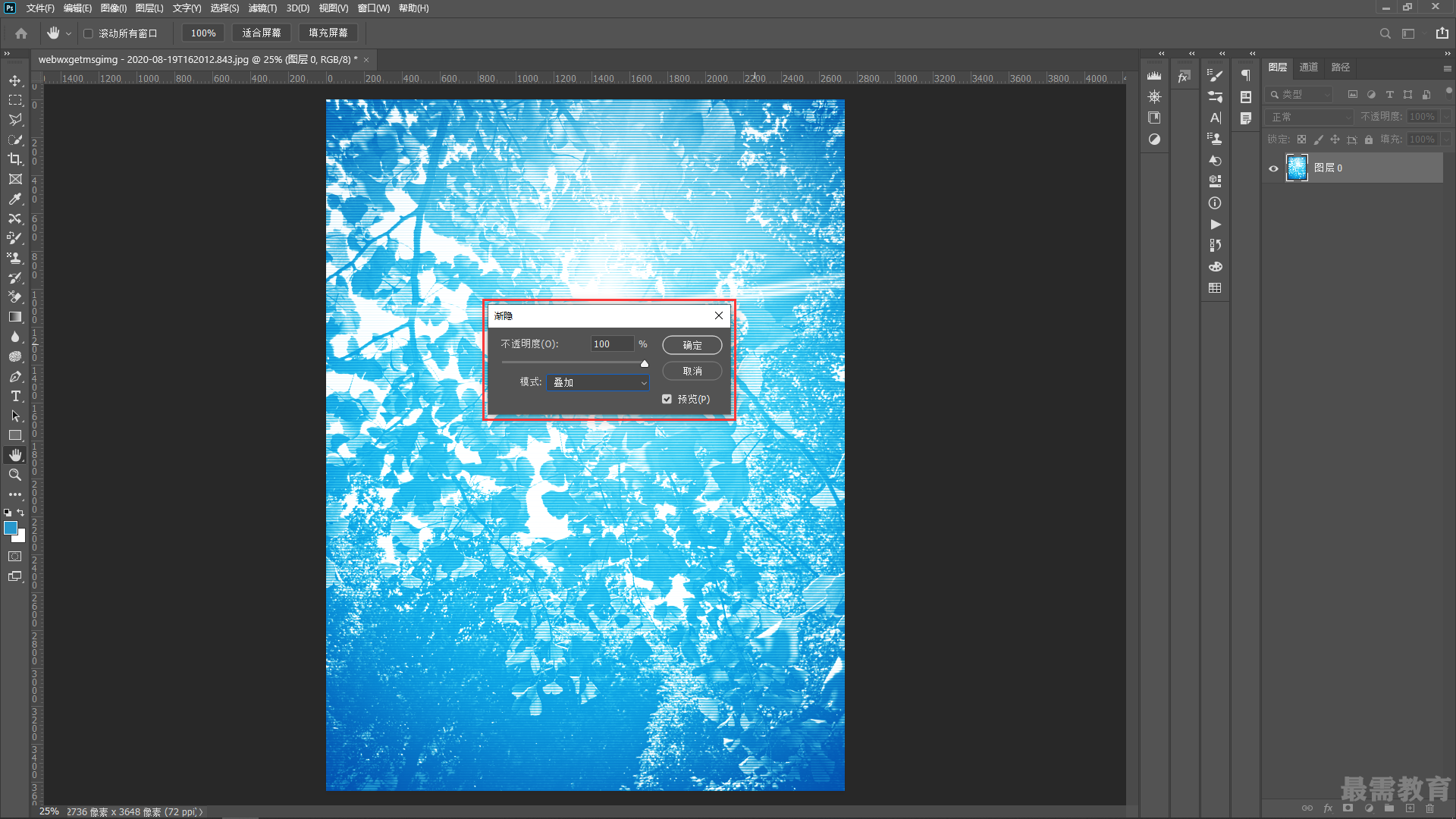Image resolution: width=1456 pixels, height=819 pixels.
Task: Select the Path Selection tool
Action: [x=15, y=416]
